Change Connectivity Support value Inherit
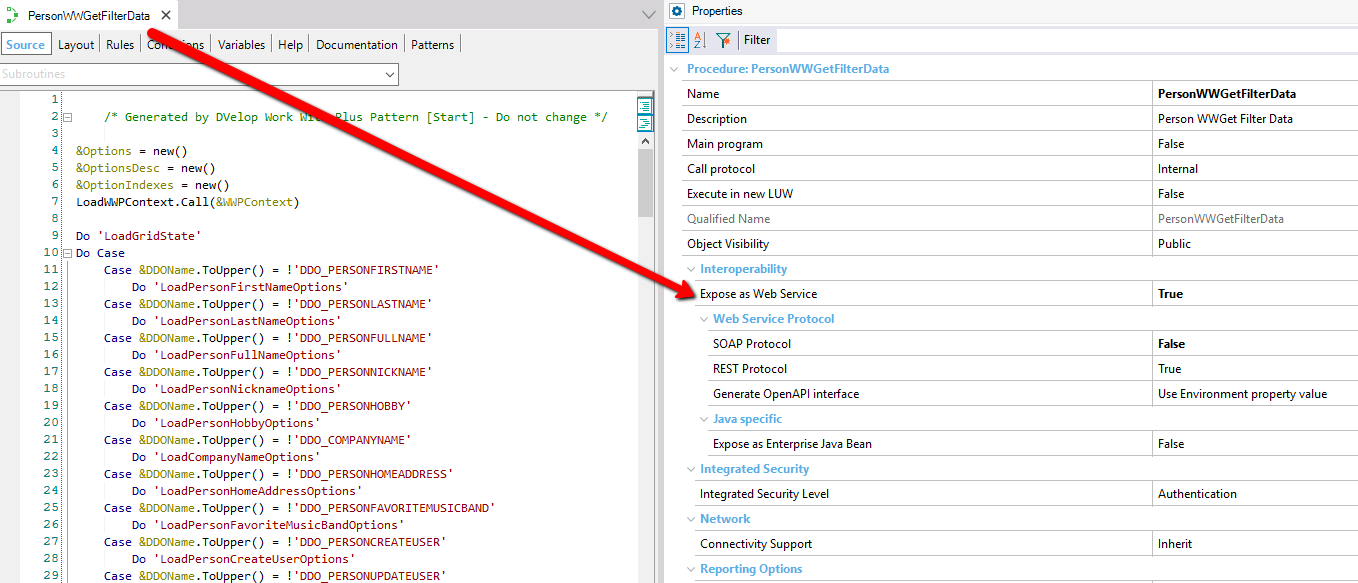This screenshot has width=1358, height=583. tap(1255, 544)
